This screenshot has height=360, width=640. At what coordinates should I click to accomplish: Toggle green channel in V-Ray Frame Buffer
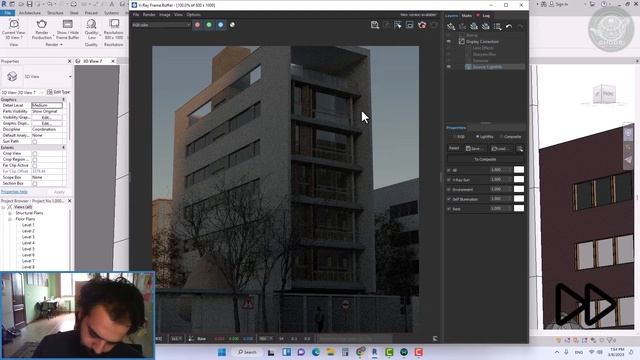click(x=209, y=25)
